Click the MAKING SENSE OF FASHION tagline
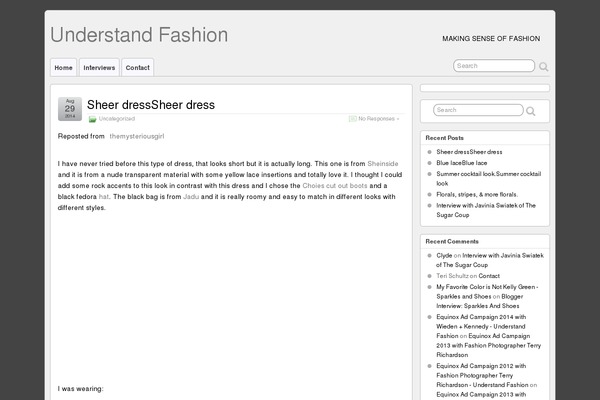This screenshot has width=600, height=400. pos(491,39)
